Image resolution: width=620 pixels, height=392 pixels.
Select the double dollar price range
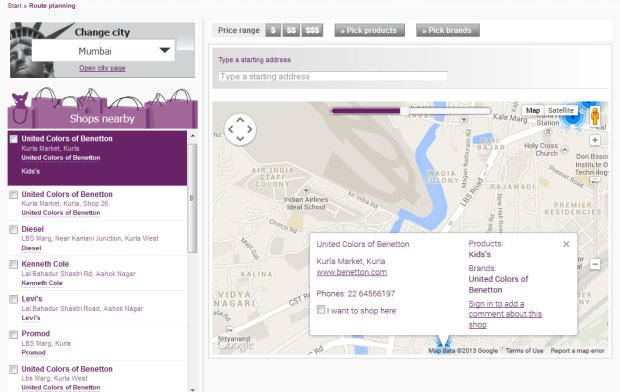pos(291,30)
